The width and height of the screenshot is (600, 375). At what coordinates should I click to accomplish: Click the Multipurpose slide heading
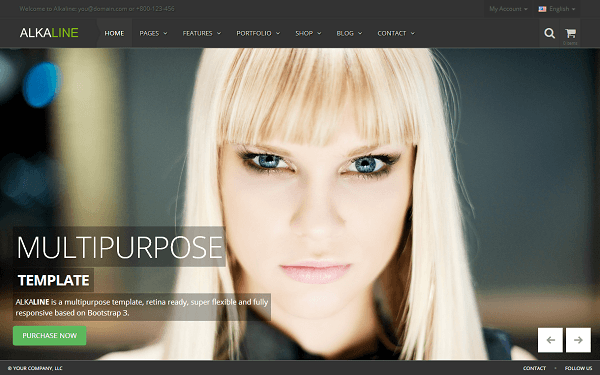119,247
